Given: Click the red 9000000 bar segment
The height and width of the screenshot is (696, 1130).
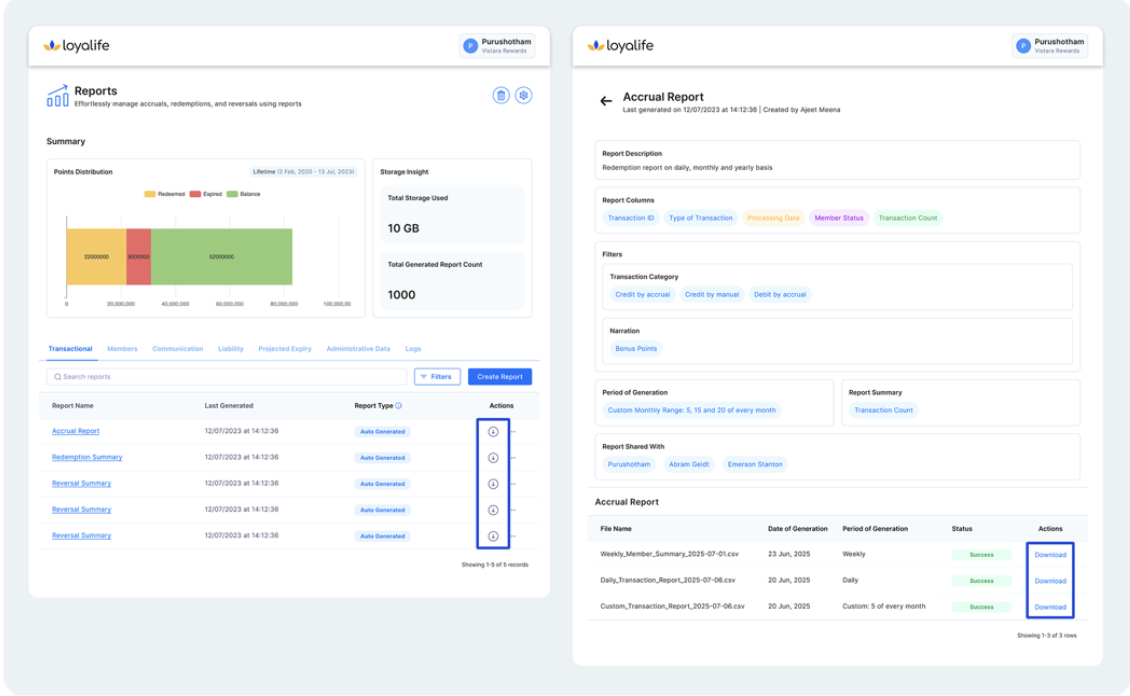Looking at the screenshot, I should point(138,256).
